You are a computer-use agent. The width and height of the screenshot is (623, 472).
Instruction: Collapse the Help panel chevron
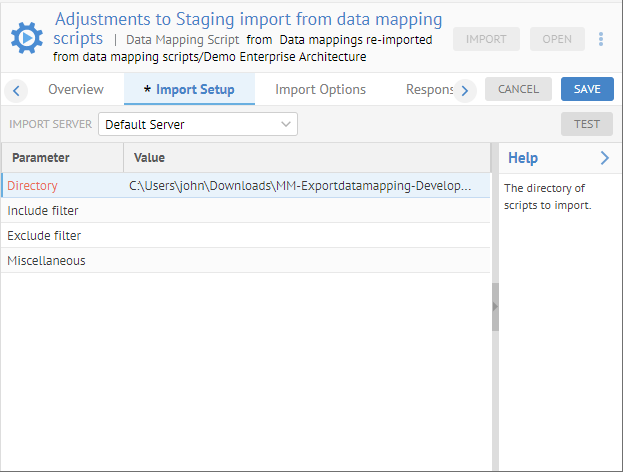click(x=604, y=158)
